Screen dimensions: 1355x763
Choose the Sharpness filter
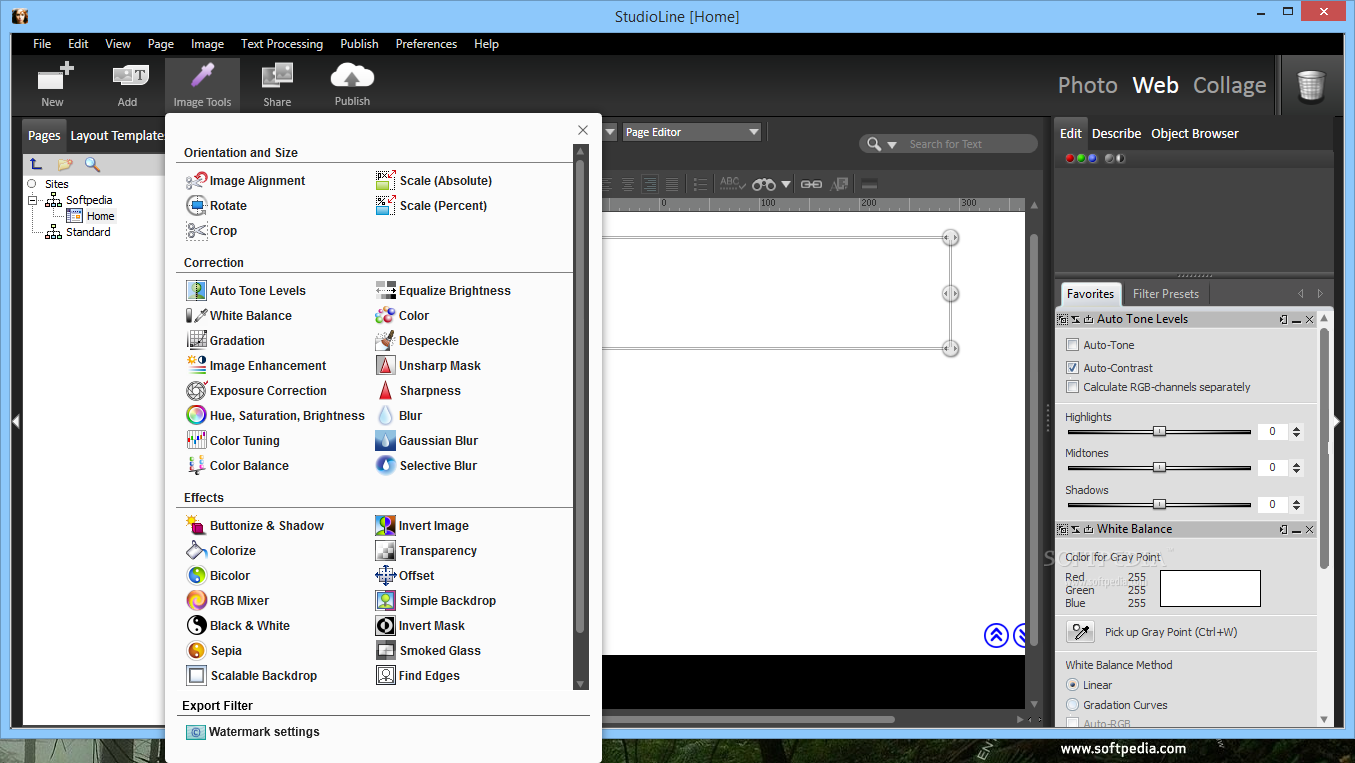[x=418, y=391]
